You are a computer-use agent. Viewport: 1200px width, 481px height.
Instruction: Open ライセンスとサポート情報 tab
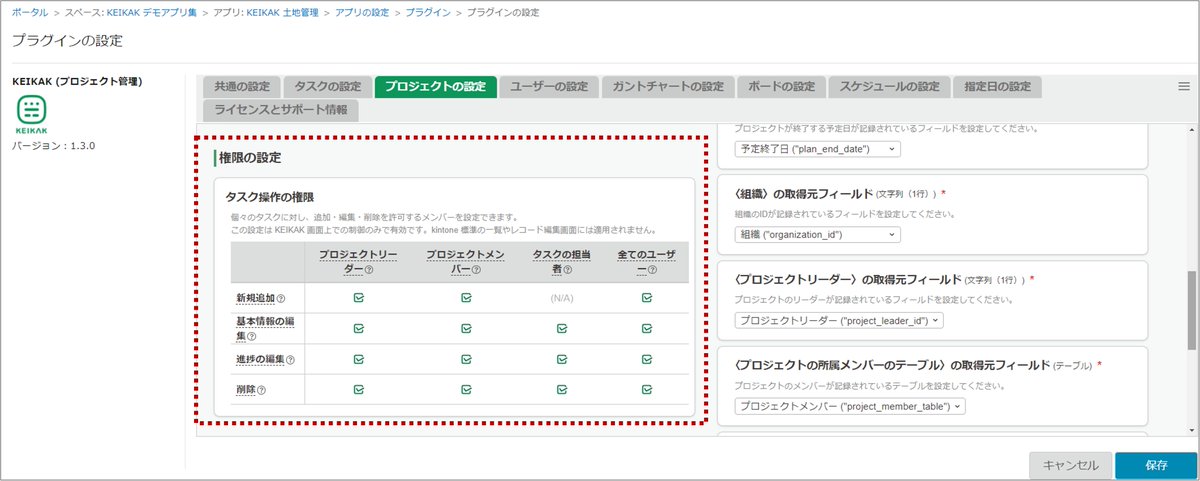281,110
